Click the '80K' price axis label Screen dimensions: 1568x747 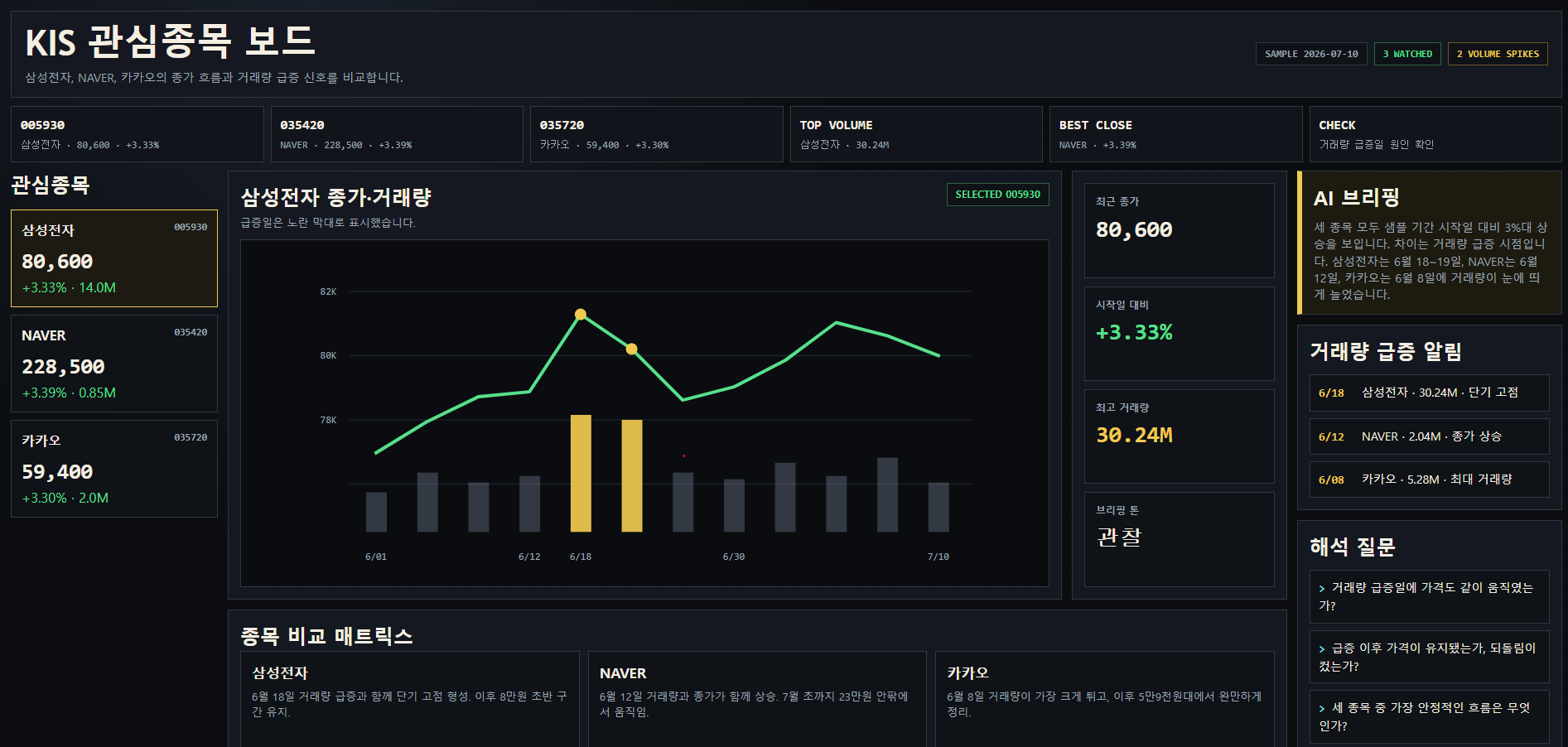pyautogui.click(x=328, y=355)
